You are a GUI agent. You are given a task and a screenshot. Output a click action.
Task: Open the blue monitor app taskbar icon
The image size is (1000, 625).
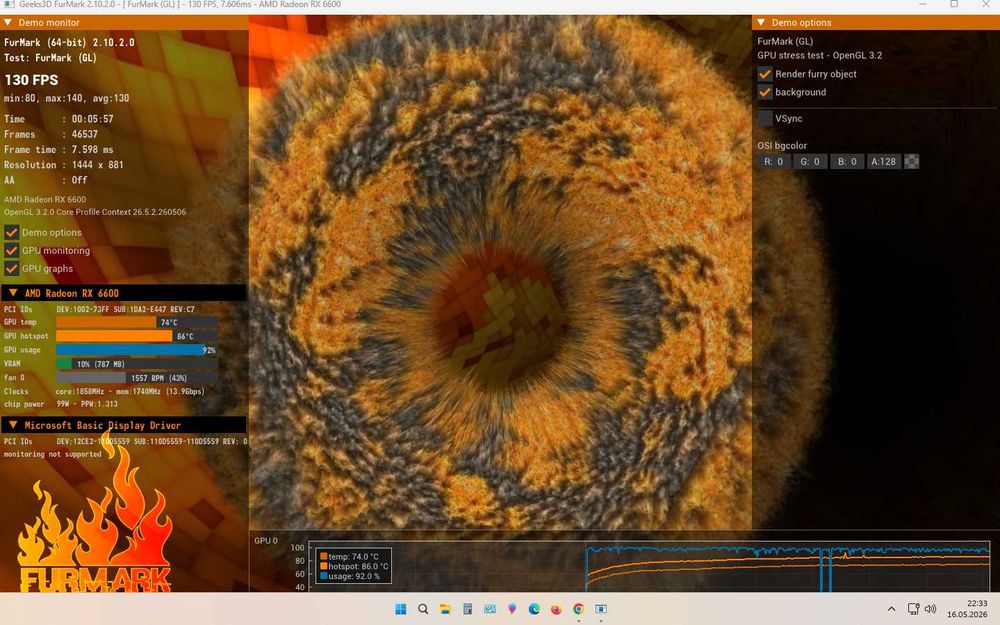tap(490, 609)
